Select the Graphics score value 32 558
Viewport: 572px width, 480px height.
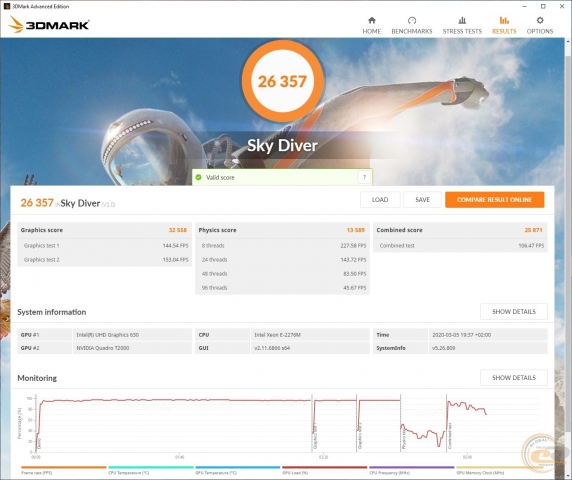[178, 230]
